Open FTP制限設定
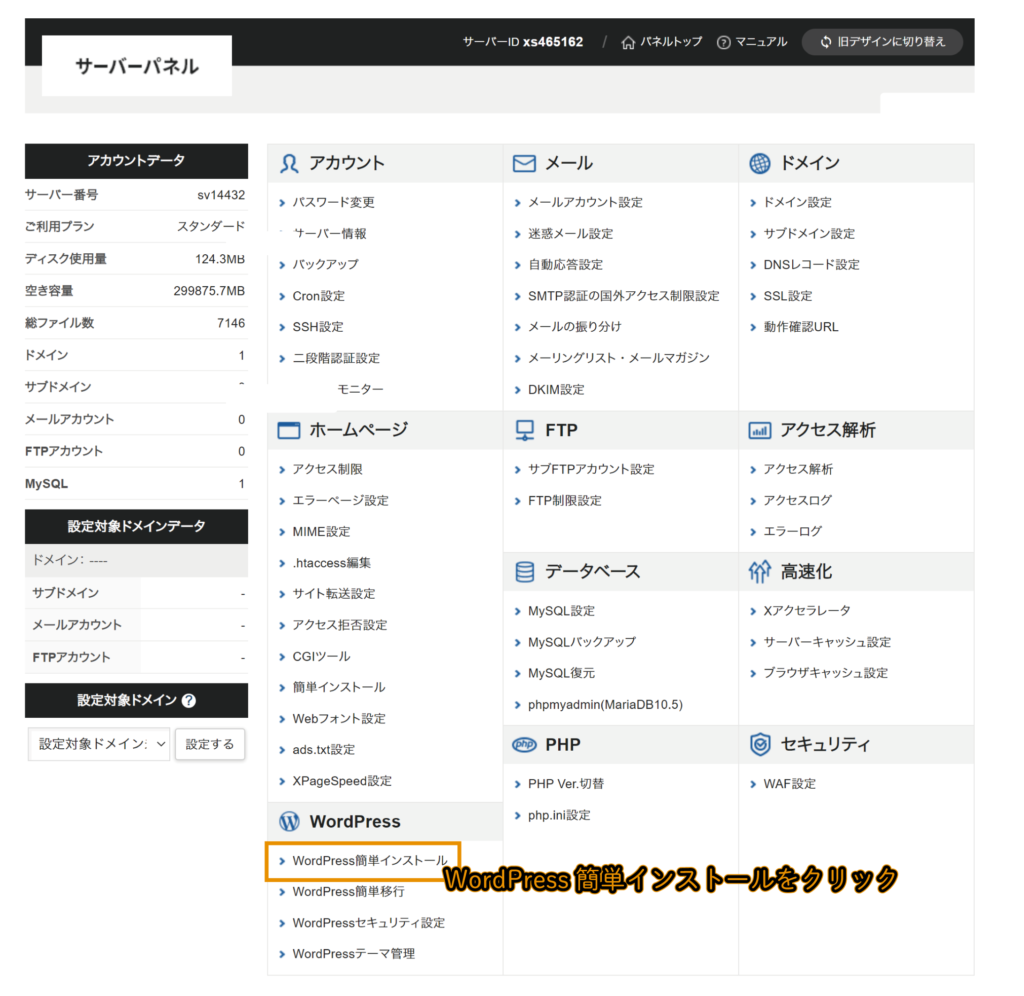Image resolution: width=1024 pixels, height=996 pixels. [564, 501]
